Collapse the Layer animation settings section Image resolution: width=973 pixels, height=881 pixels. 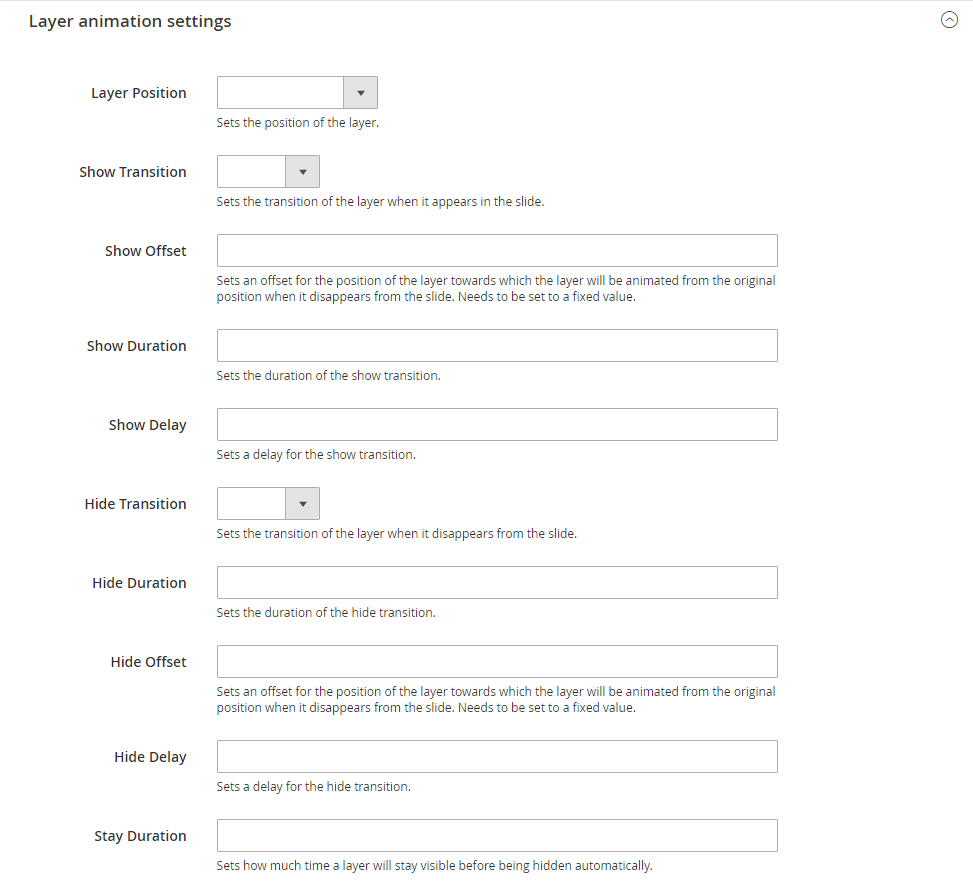[949, 20]
